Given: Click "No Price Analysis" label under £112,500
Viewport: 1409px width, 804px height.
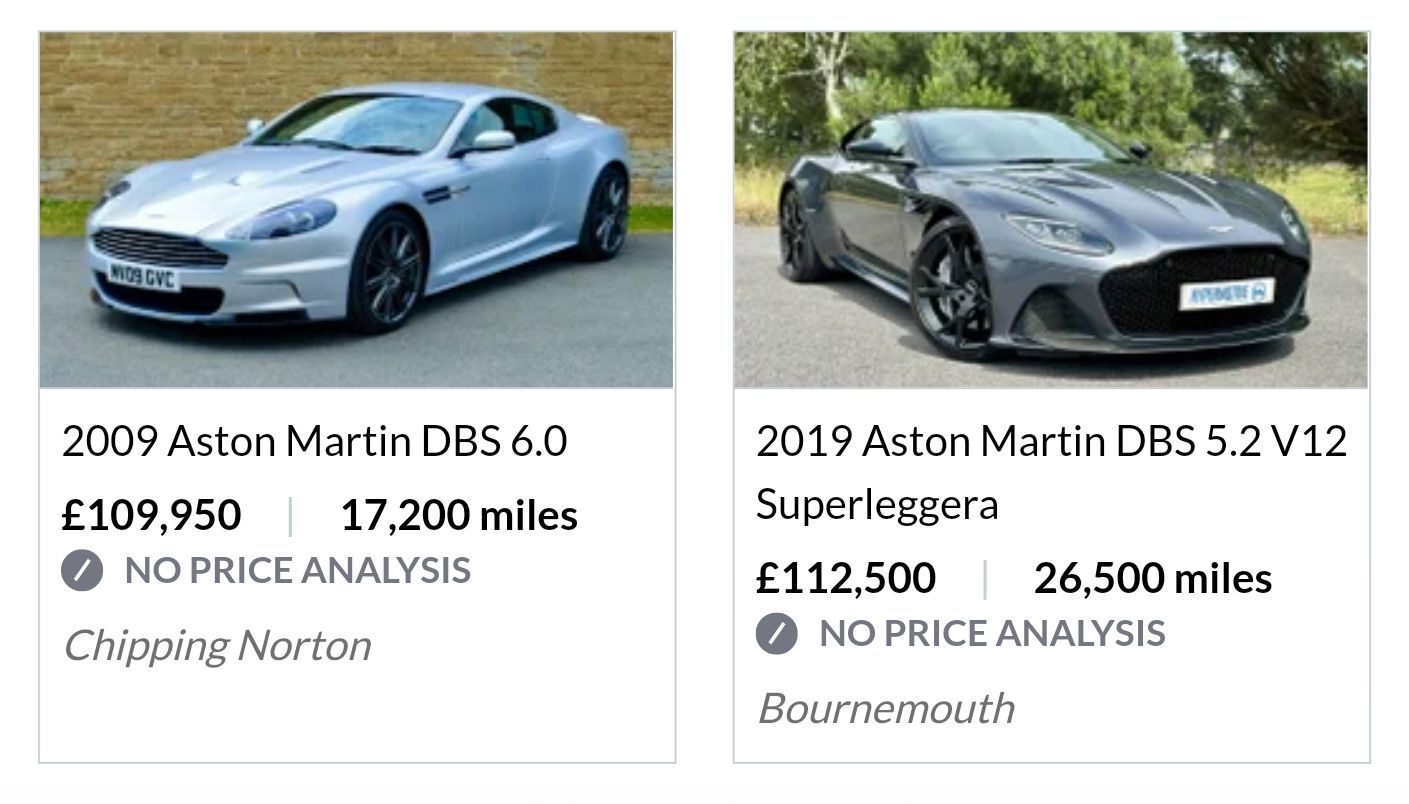Looking at the screenshot, I should (x=992, y=634).
